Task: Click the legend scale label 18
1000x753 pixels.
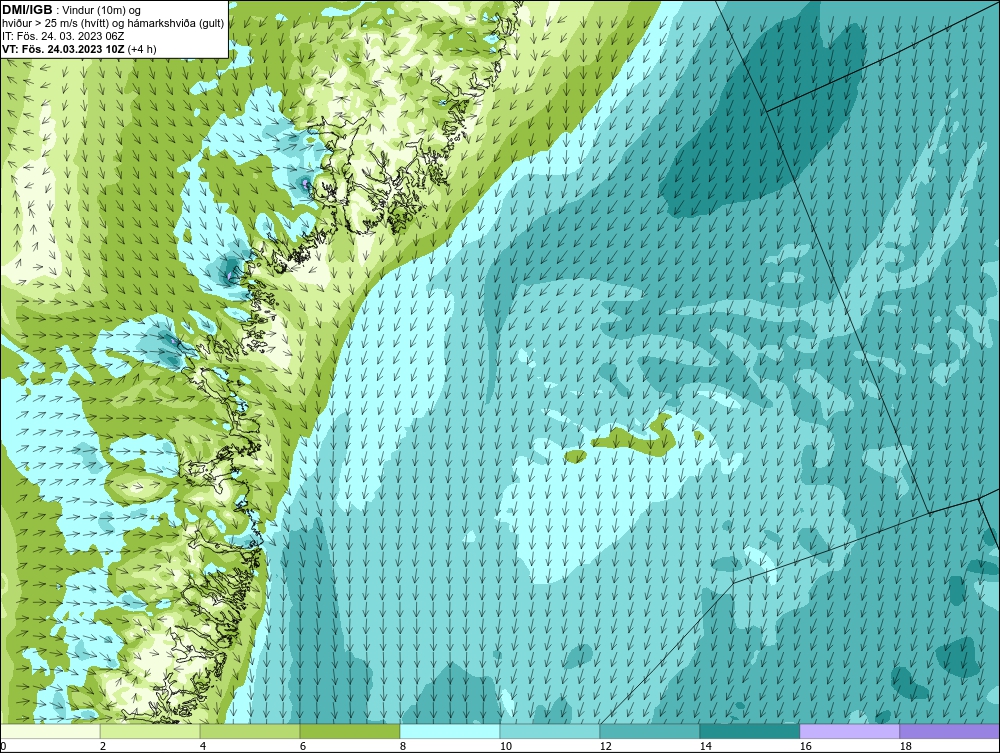Action: (906, 746)
